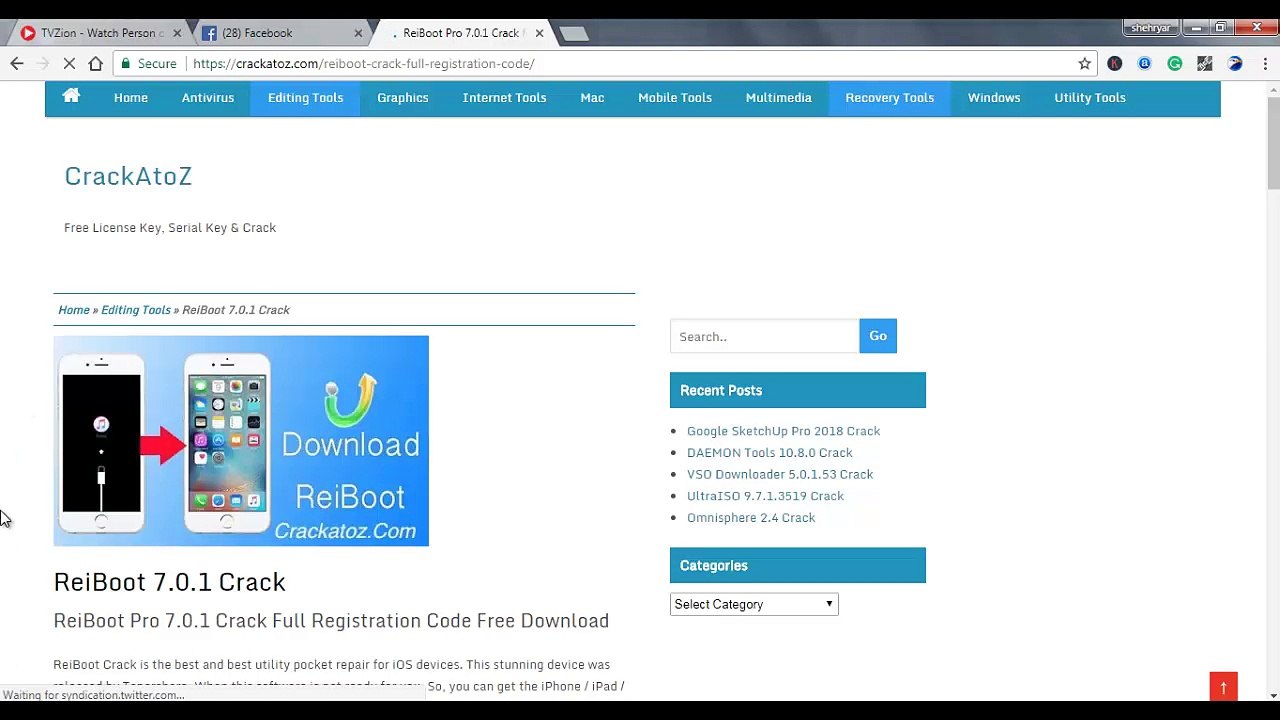Open the browser home page
Image resolution: width=1280 pixels, height=720 pixels.
pos(95,63)
